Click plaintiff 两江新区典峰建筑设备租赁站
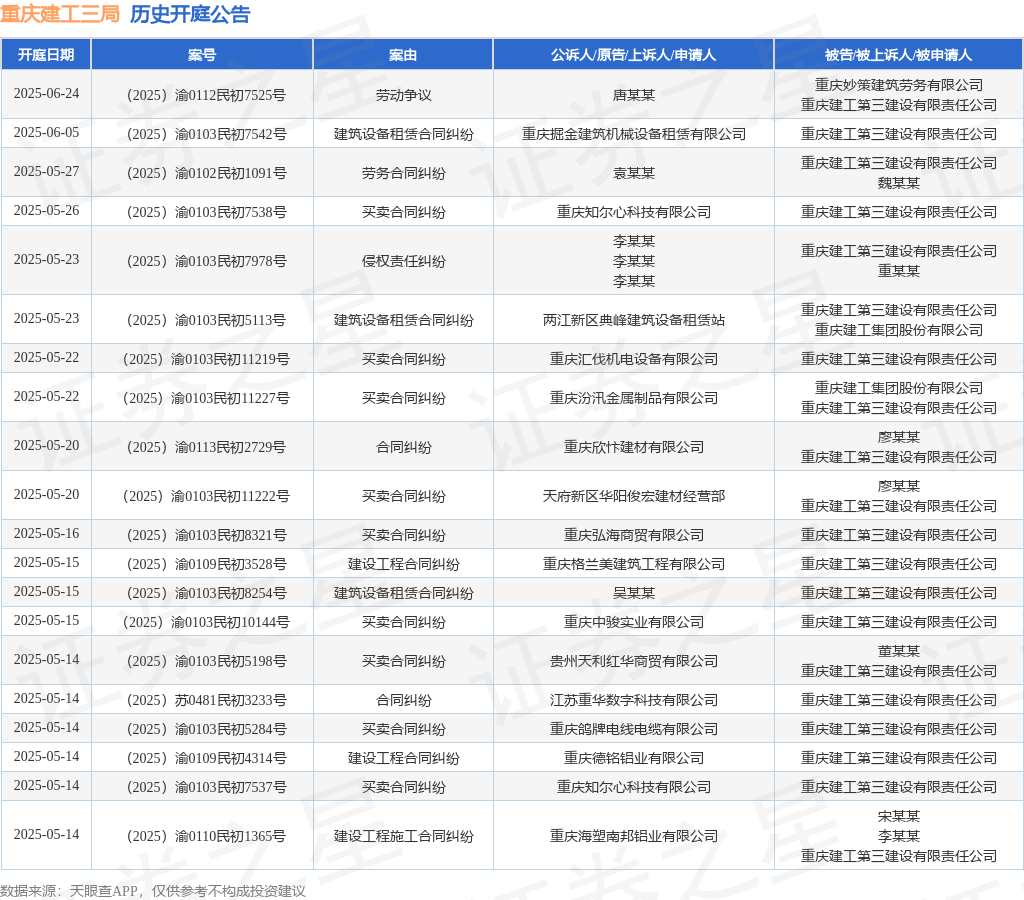This screenshot has height=900, width=1024. tap(633, 320)
